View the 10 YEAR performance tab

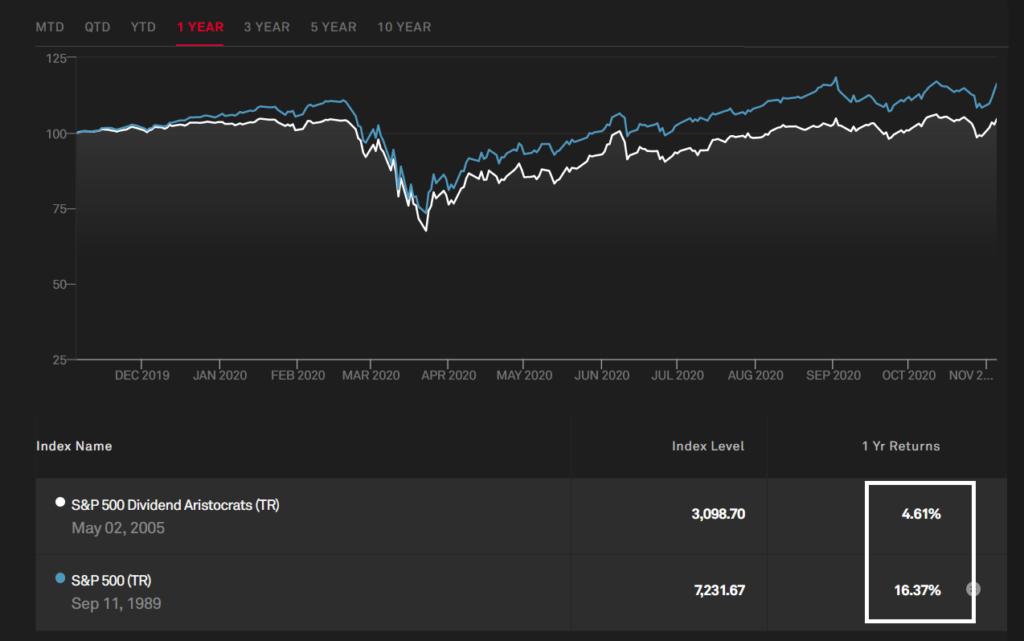coord(404,27)
